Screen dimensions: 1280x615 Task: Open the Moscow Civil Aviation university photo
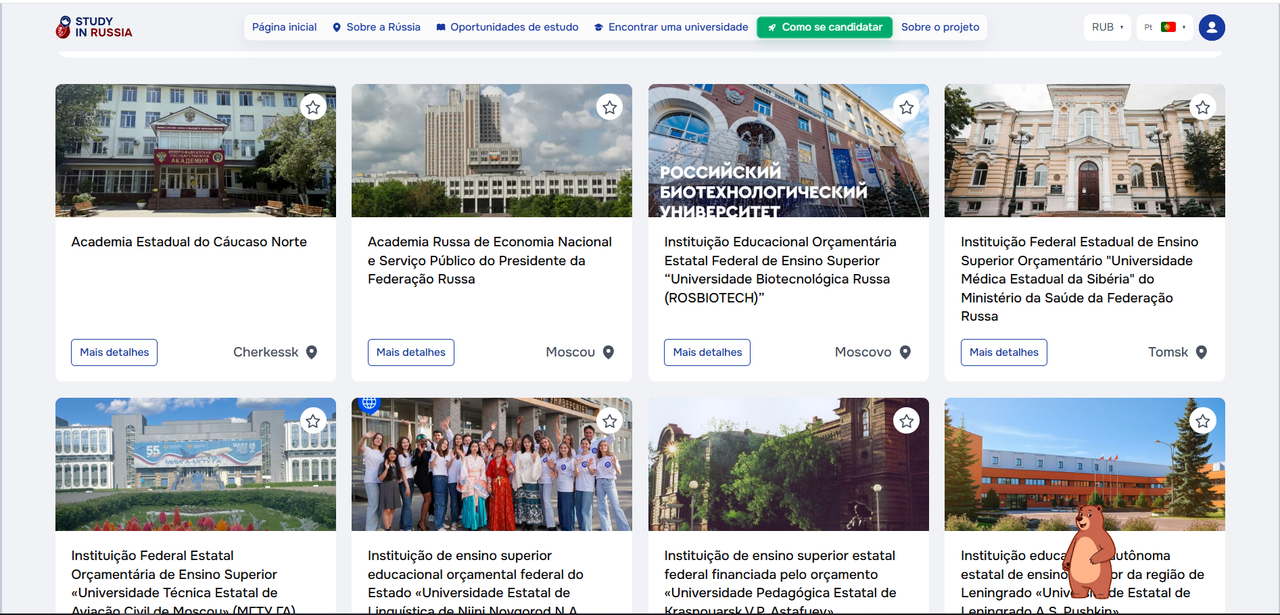click(195, 464)
